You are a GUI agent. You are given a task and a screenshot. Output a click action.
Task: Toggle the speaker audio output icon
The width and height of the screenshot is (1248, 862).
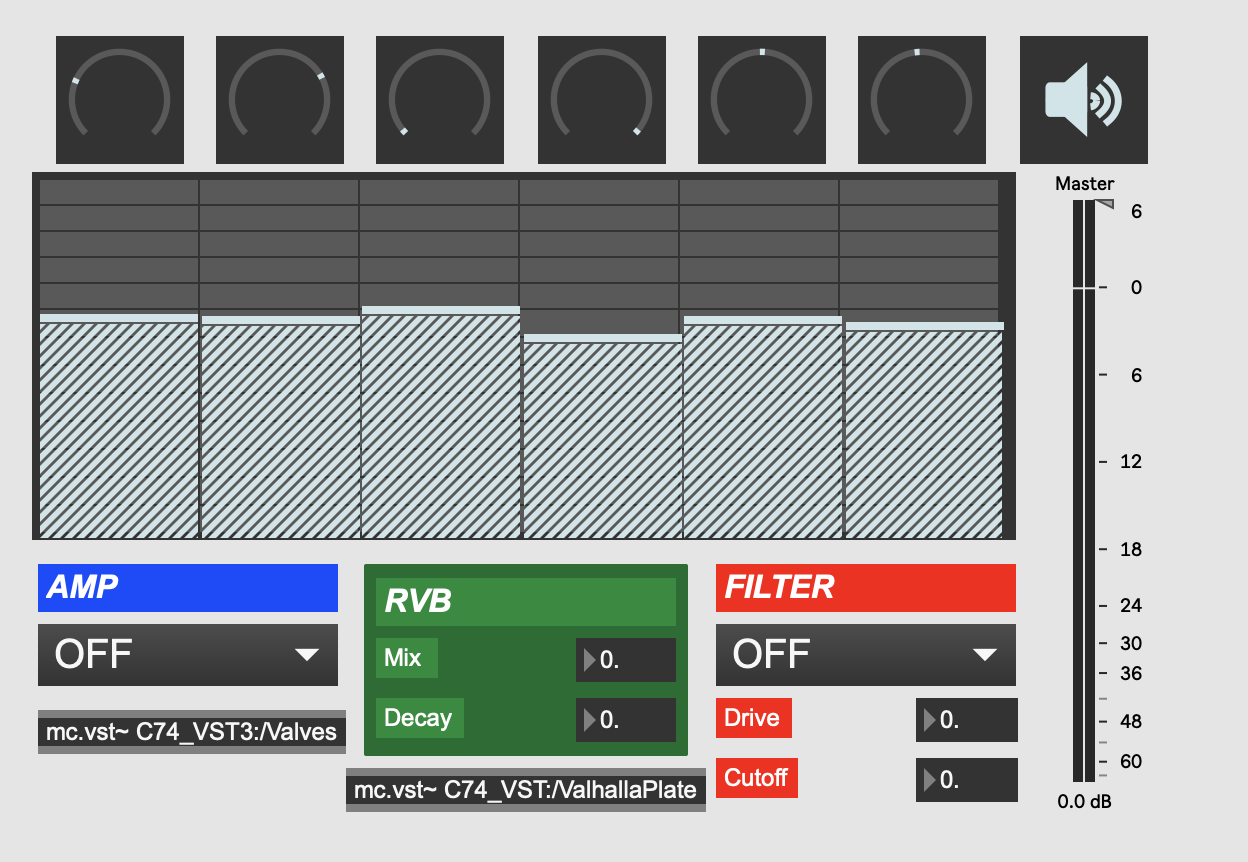tap(1083, 100)
